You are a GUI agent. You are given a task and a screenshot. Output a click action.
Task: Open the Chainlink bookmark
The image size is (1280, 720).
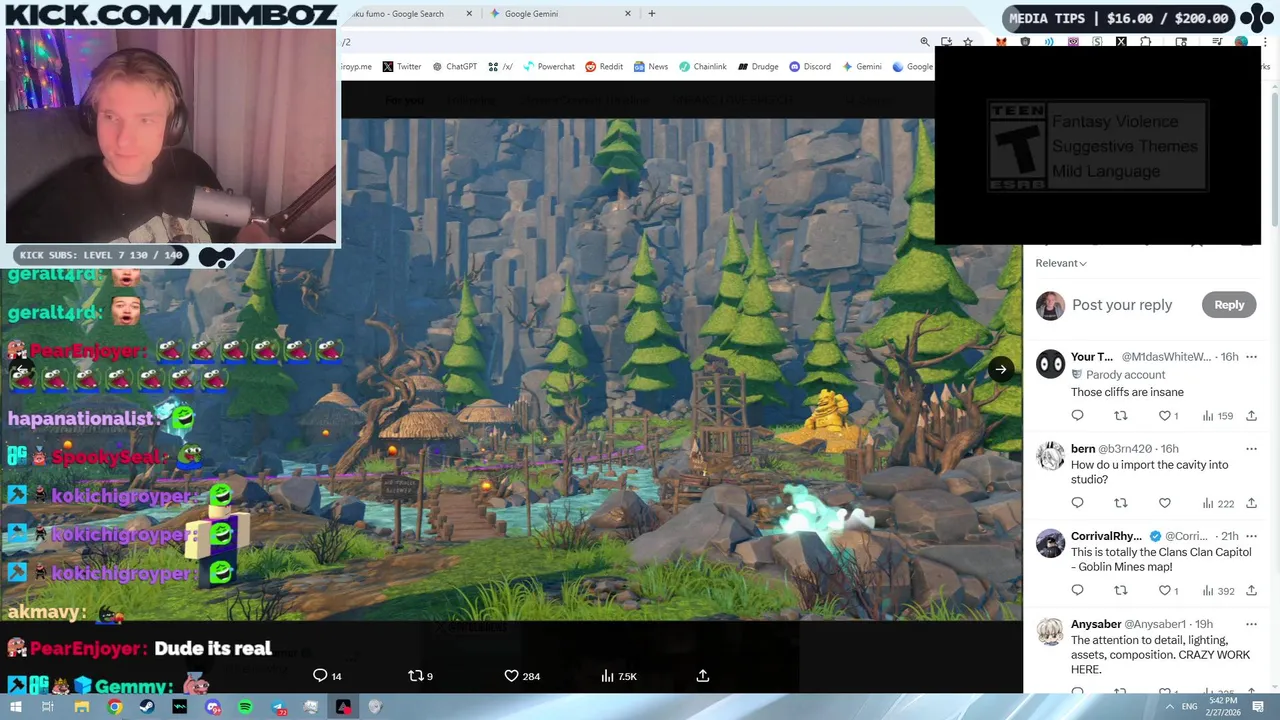coord(702,67)
